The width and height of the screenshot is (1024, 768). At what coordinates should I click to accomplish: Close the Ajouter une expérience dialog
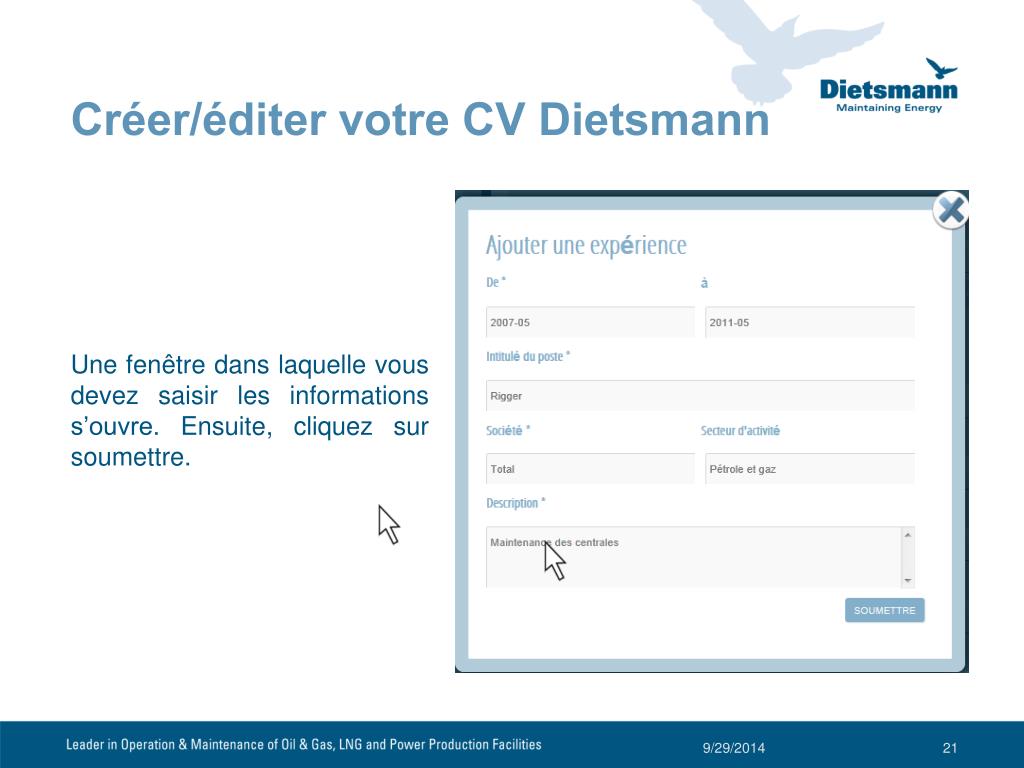pyautogui.click(x=950, y=210)
